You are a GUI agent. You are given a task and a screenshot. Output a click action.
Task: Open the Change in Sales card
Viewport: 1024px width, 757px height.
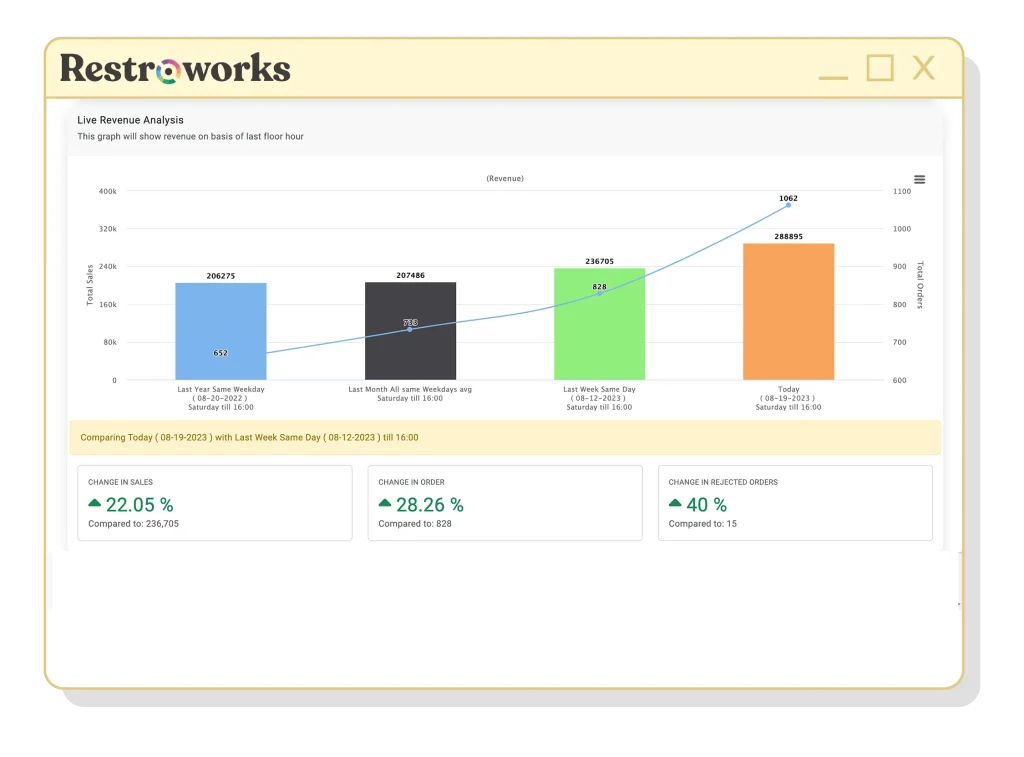tap(215, 502)
